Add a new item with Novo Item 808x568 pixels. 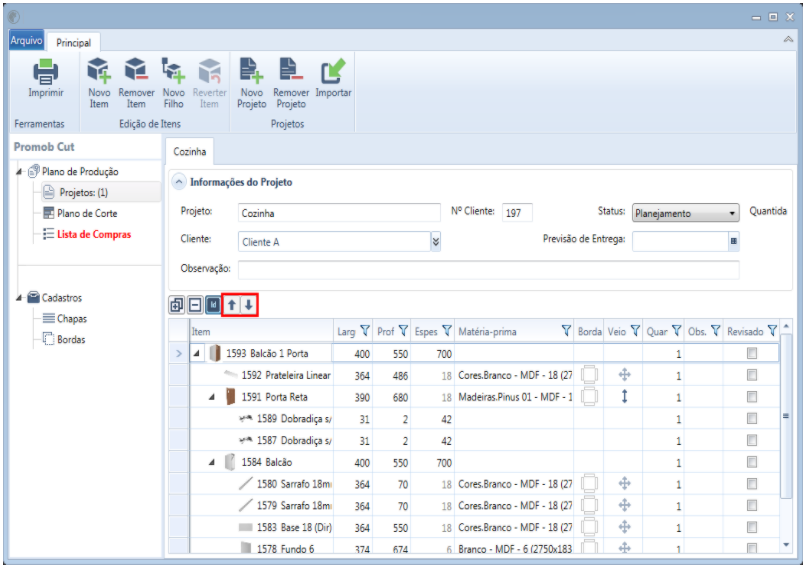click(x=99, y=71)
